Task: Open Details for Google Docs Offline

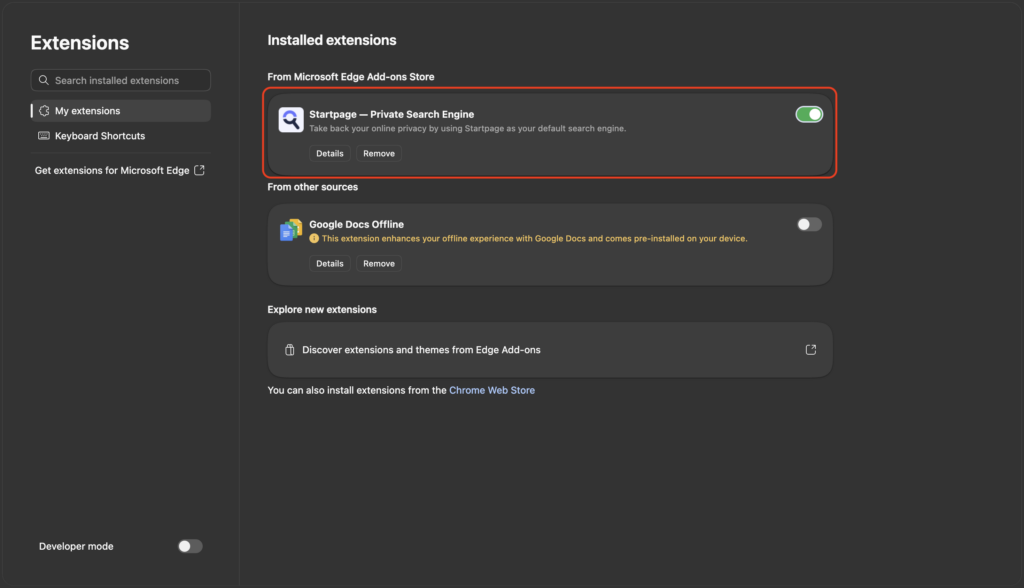Action: [330, 263]
